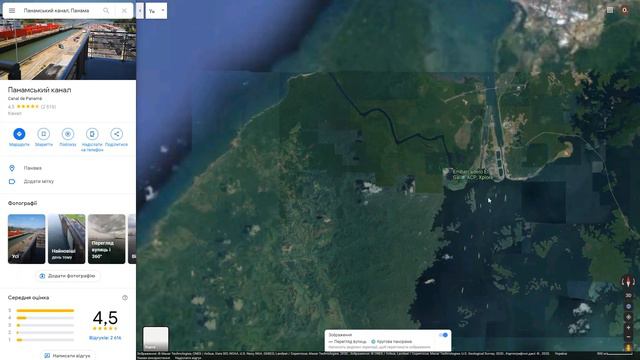
Task: Toggle the 3D view button
Action: [x=628, y=296]
